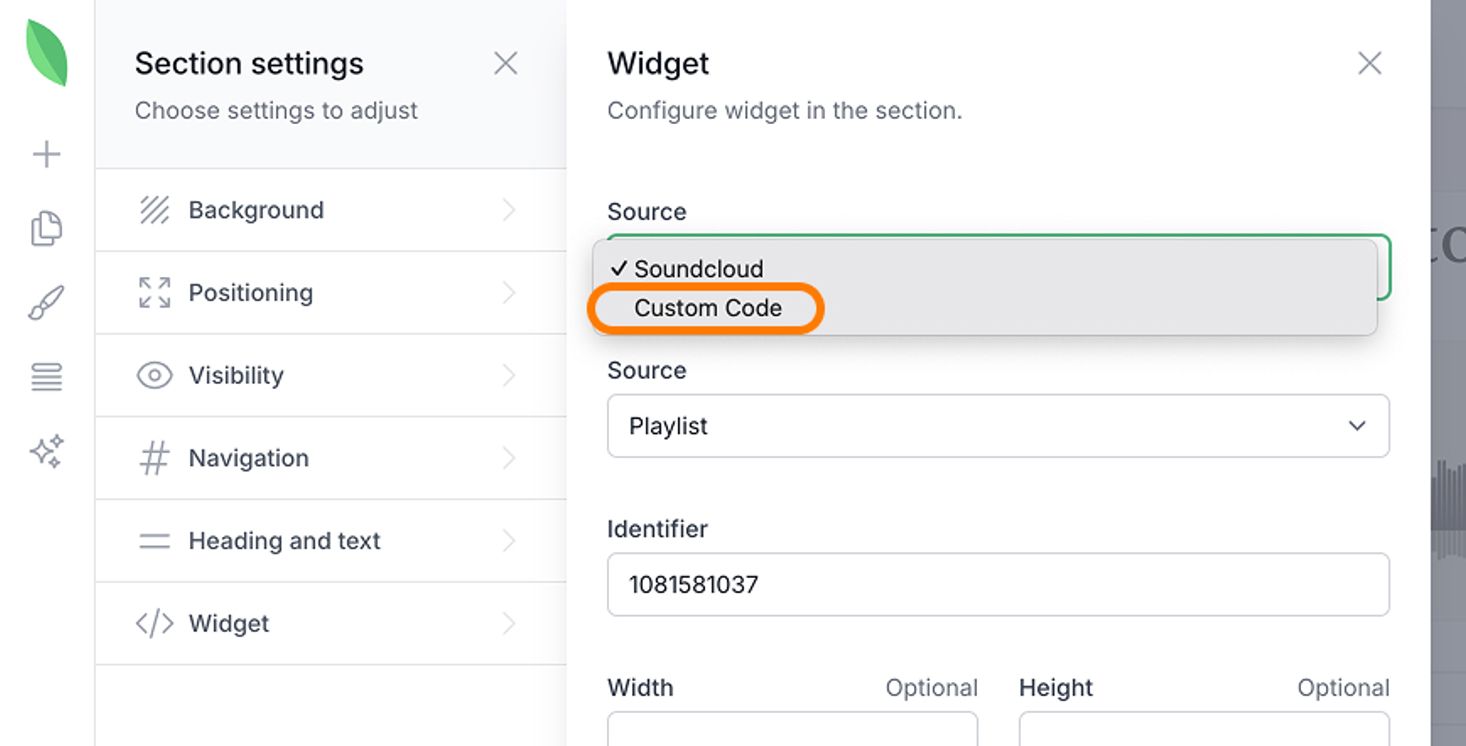Expand the Heading and text chevron
The height and width of the screenshot is (746, 1466).
(509, 541)
